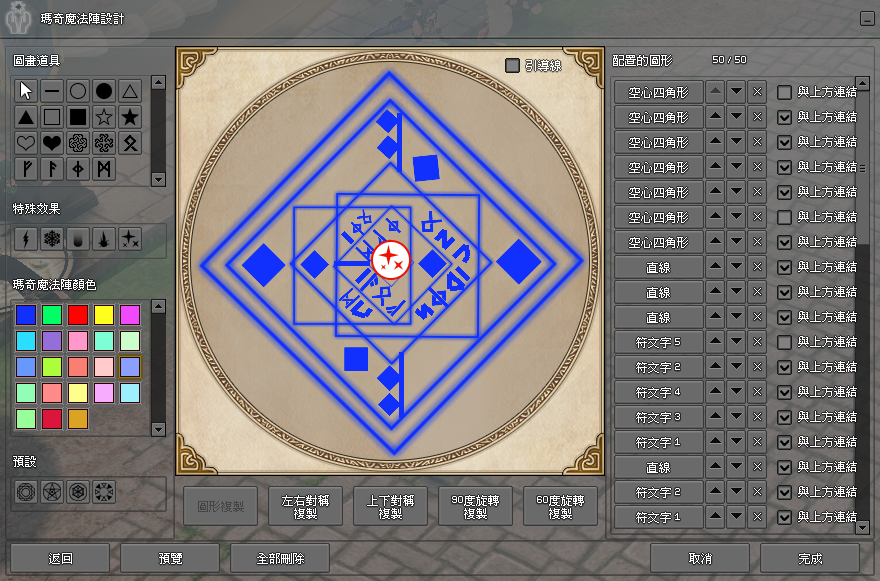This screenshot has width=880, height=581.
Task: Select the hollow square shape tool
Action: pyautogui.click(x=52, y=117)
